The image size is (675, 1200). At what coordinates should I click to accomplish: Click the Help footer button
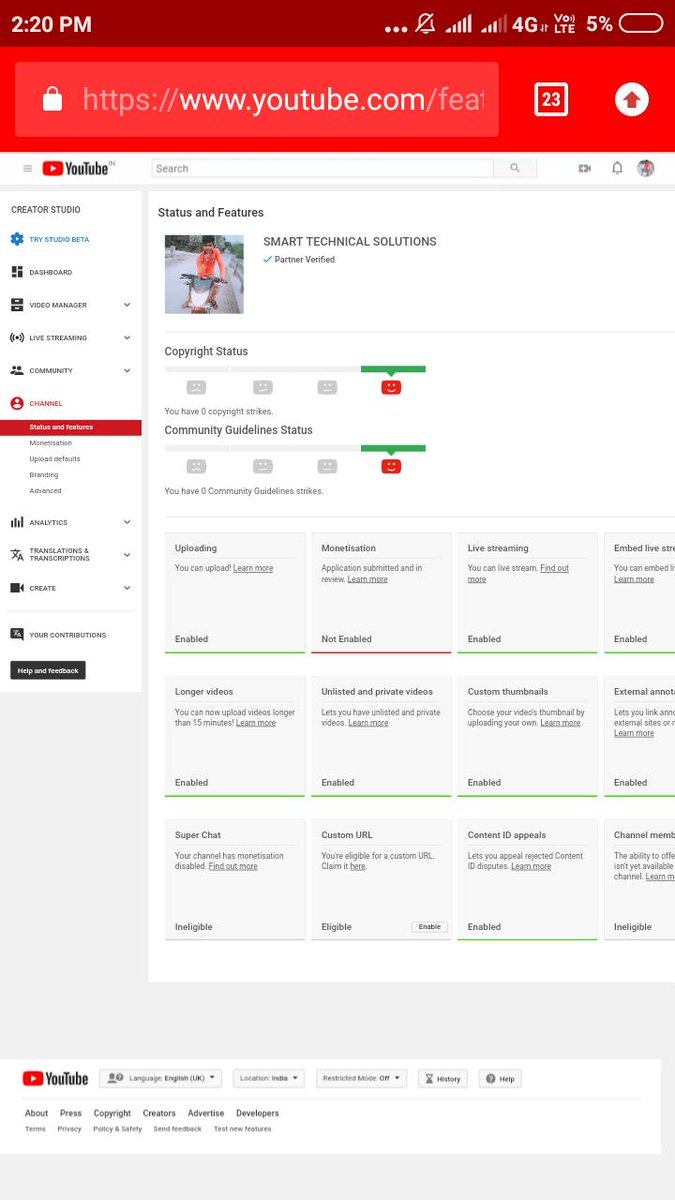click(x=501, y=1079)
